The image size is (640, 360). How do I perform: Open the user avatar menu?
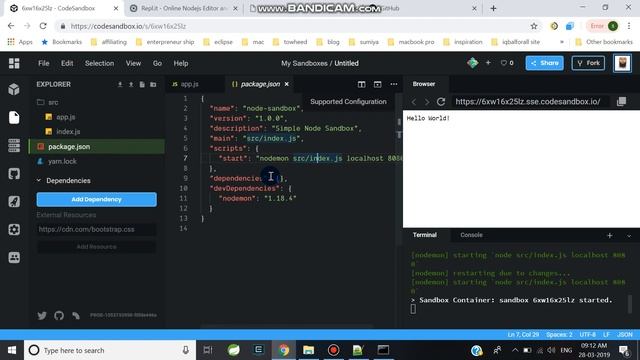[622, 63]
